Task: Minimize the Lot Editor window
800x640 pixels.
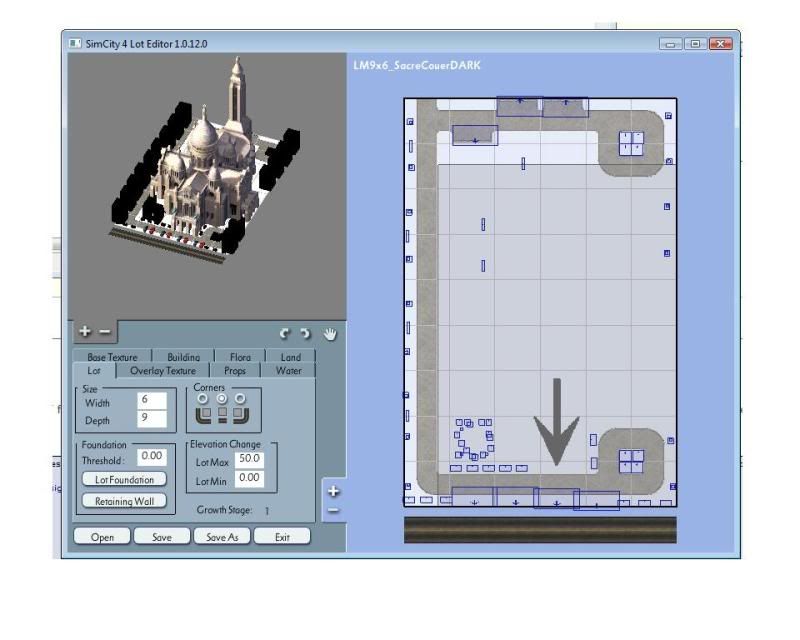Action: point(670,44)
